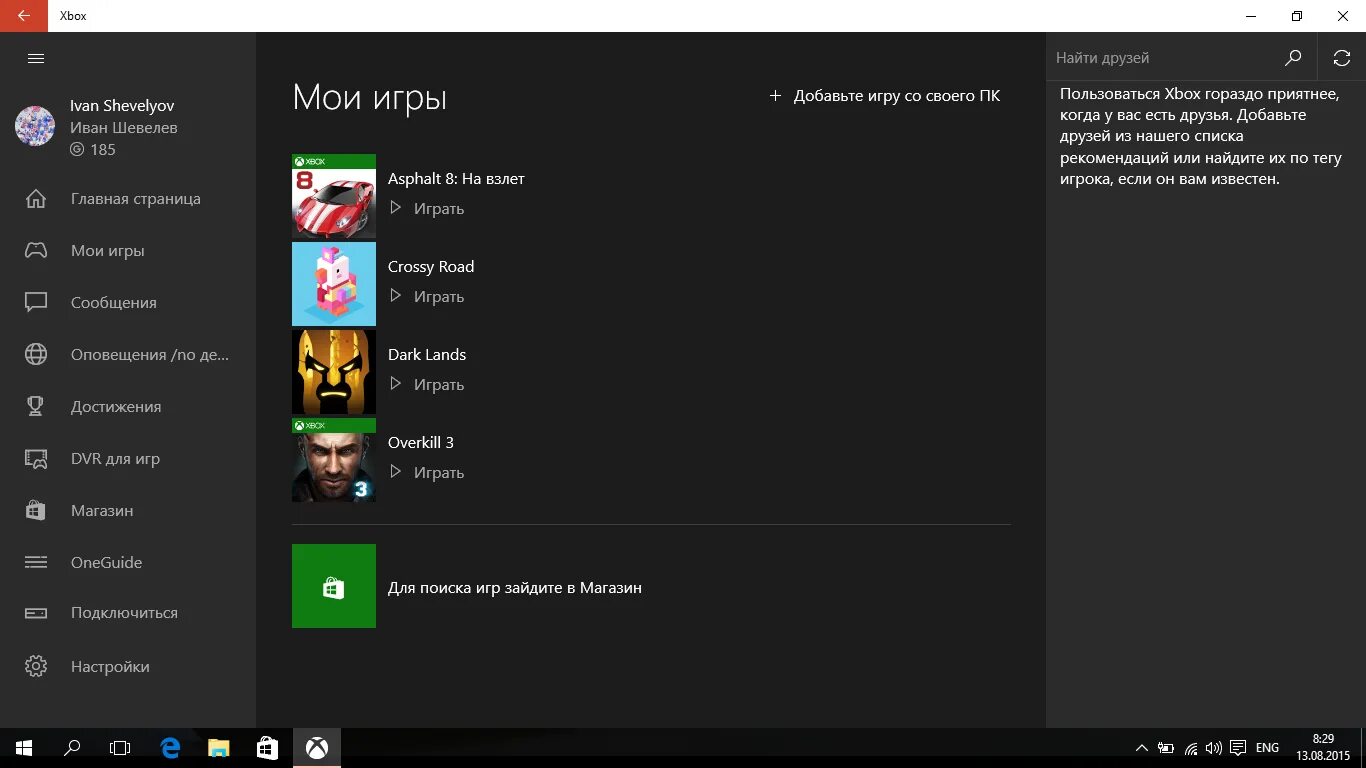Open DVR для игр sidebar label
Screen dimensions: 1366x768
(115, 459)
